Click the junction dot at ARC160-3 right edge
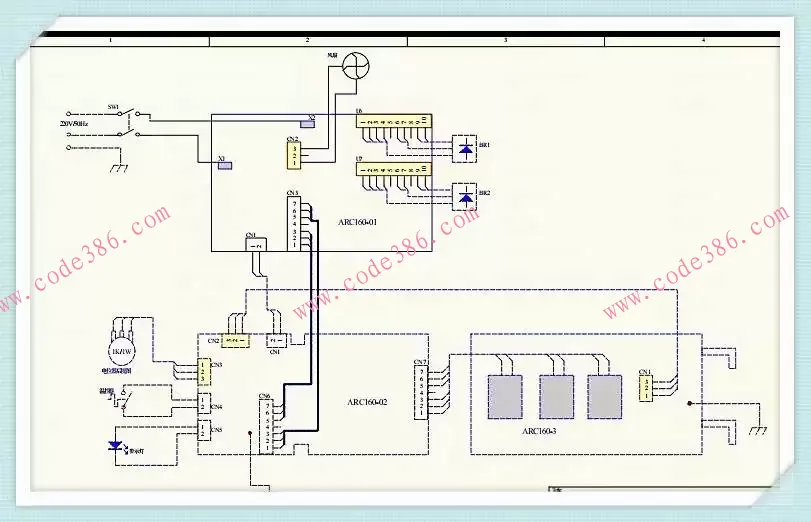 point(689,403)
